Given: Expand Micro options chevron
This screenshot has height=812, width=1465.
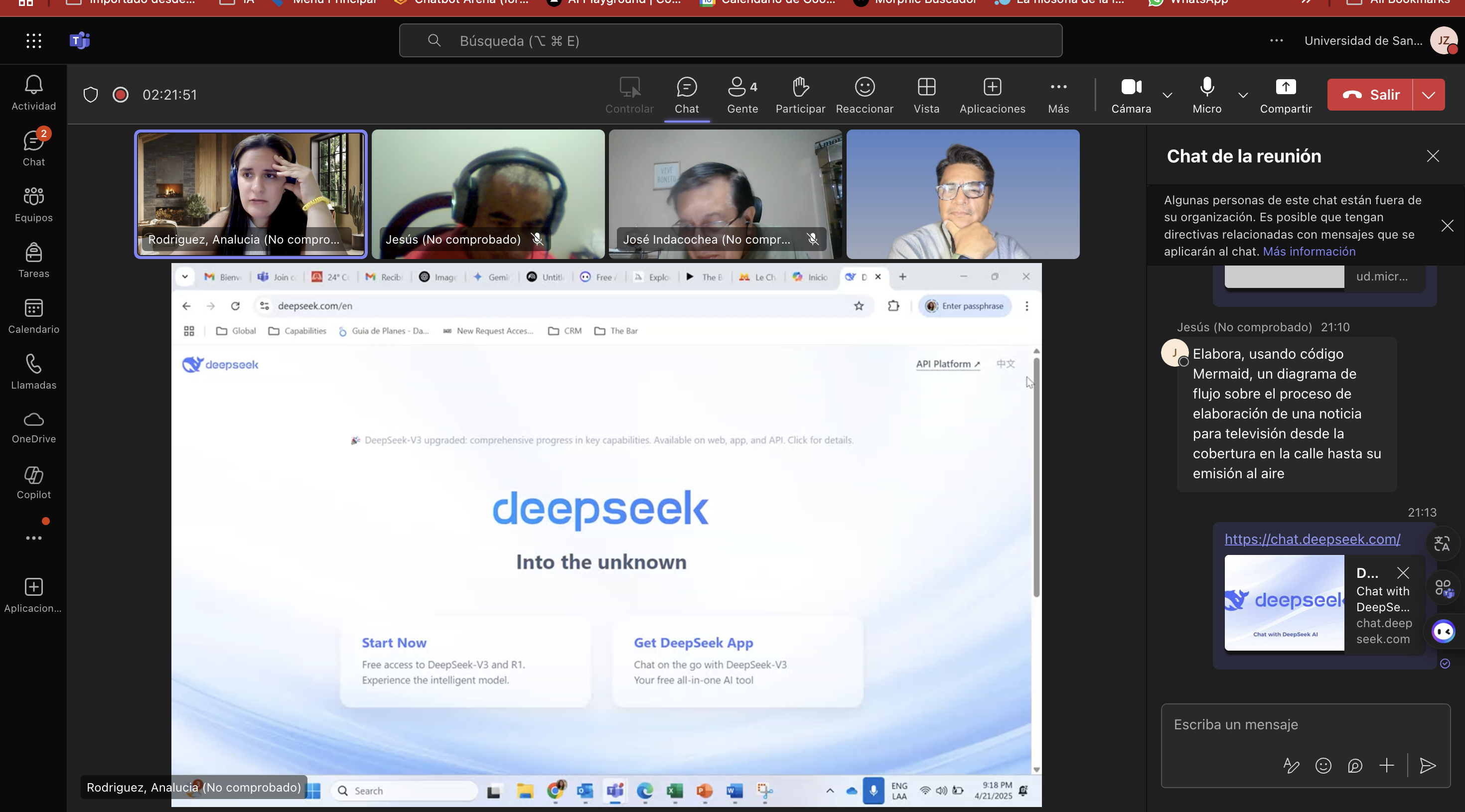Looking at the screenshot, I should [x=1243, y=95].
